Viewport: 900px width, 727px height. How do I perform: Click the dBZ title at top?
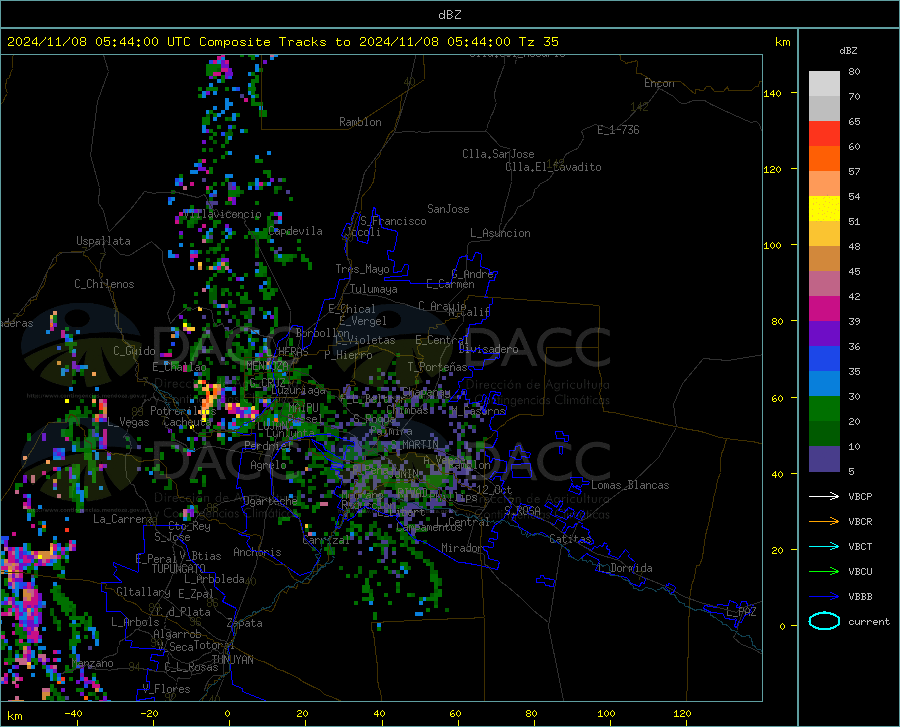[x=449, y=15]
